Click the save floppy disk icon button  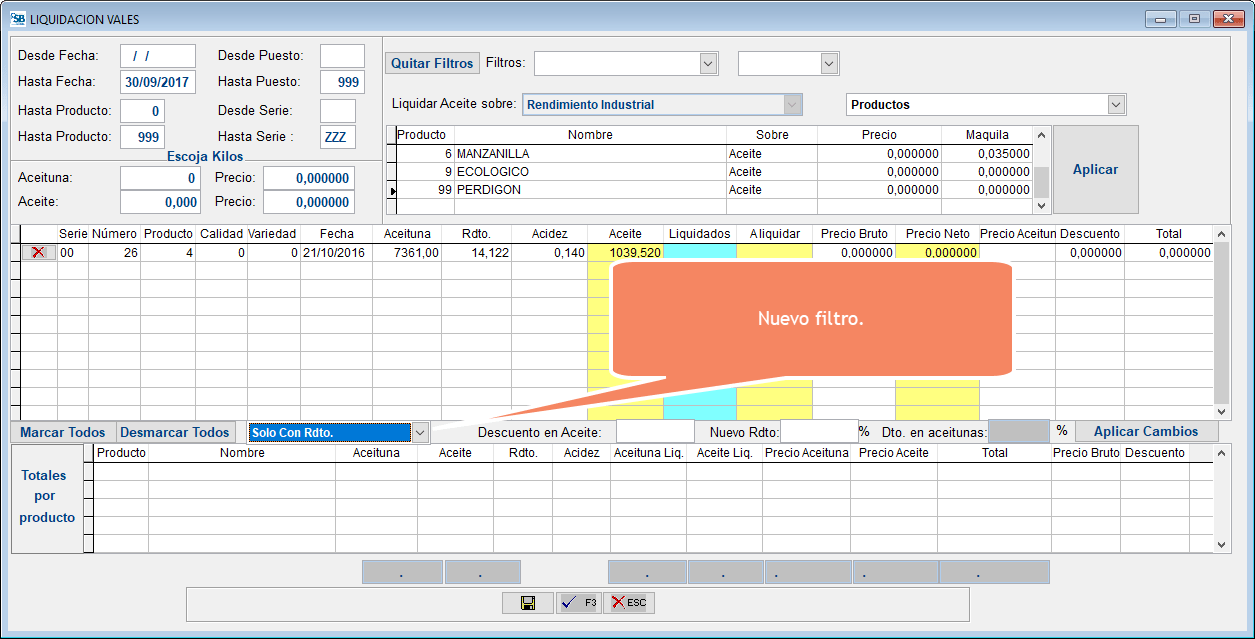tap(528, 603)
